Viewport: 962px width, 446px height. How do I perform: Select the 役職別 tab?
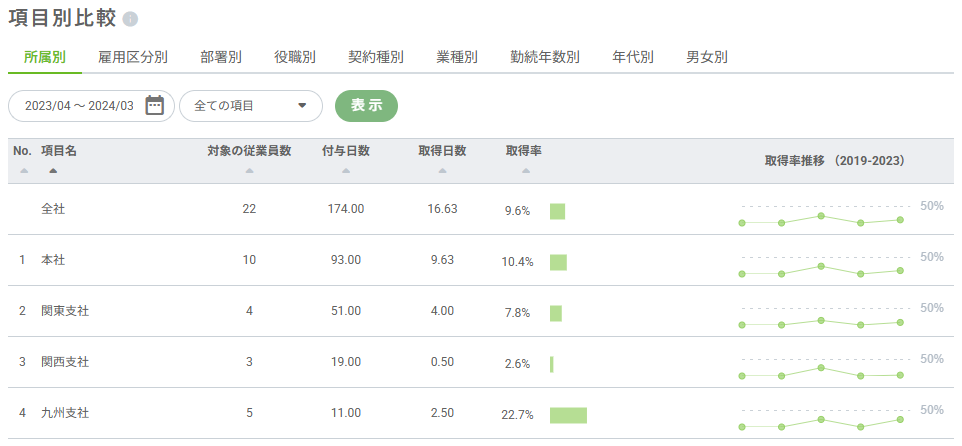click(x=295, y=57)
